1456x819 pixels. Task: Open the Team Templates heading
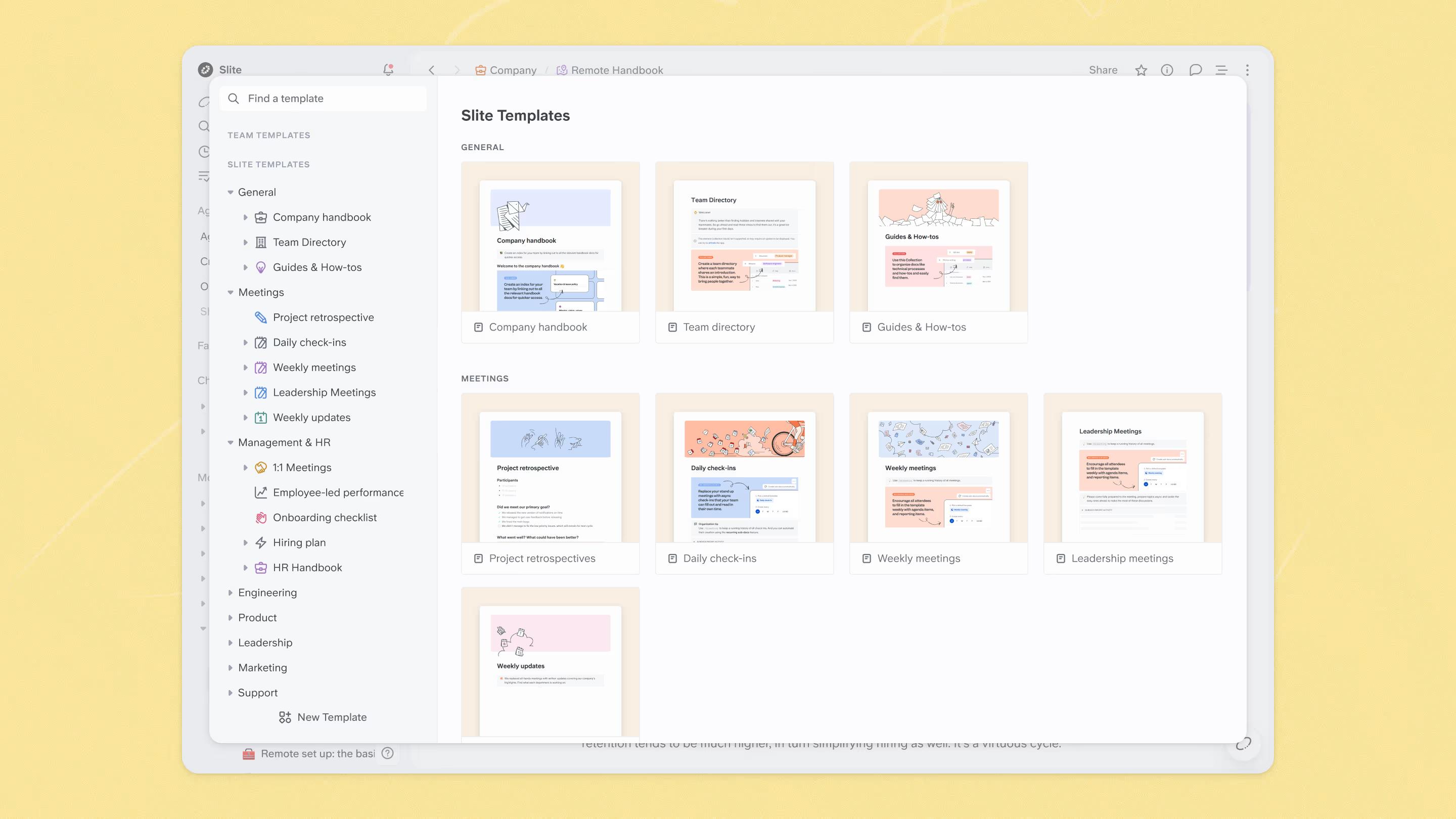pyautogui.click(x=268, y=135)
